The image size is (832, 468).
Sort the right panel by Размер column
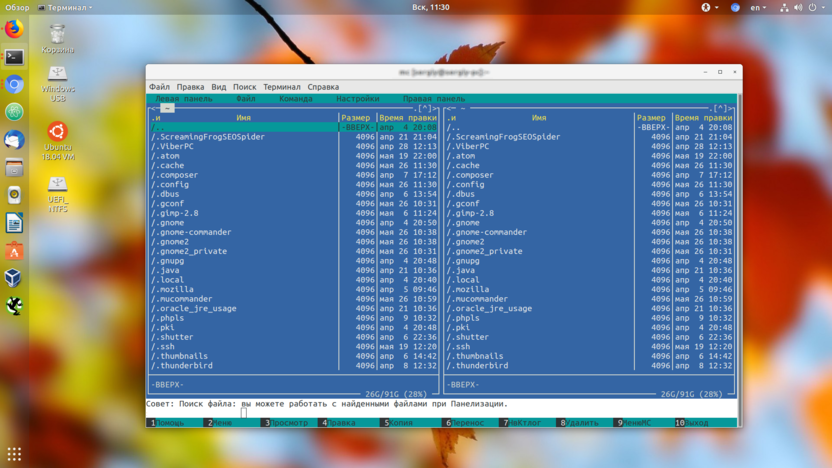tap(651, 118)
